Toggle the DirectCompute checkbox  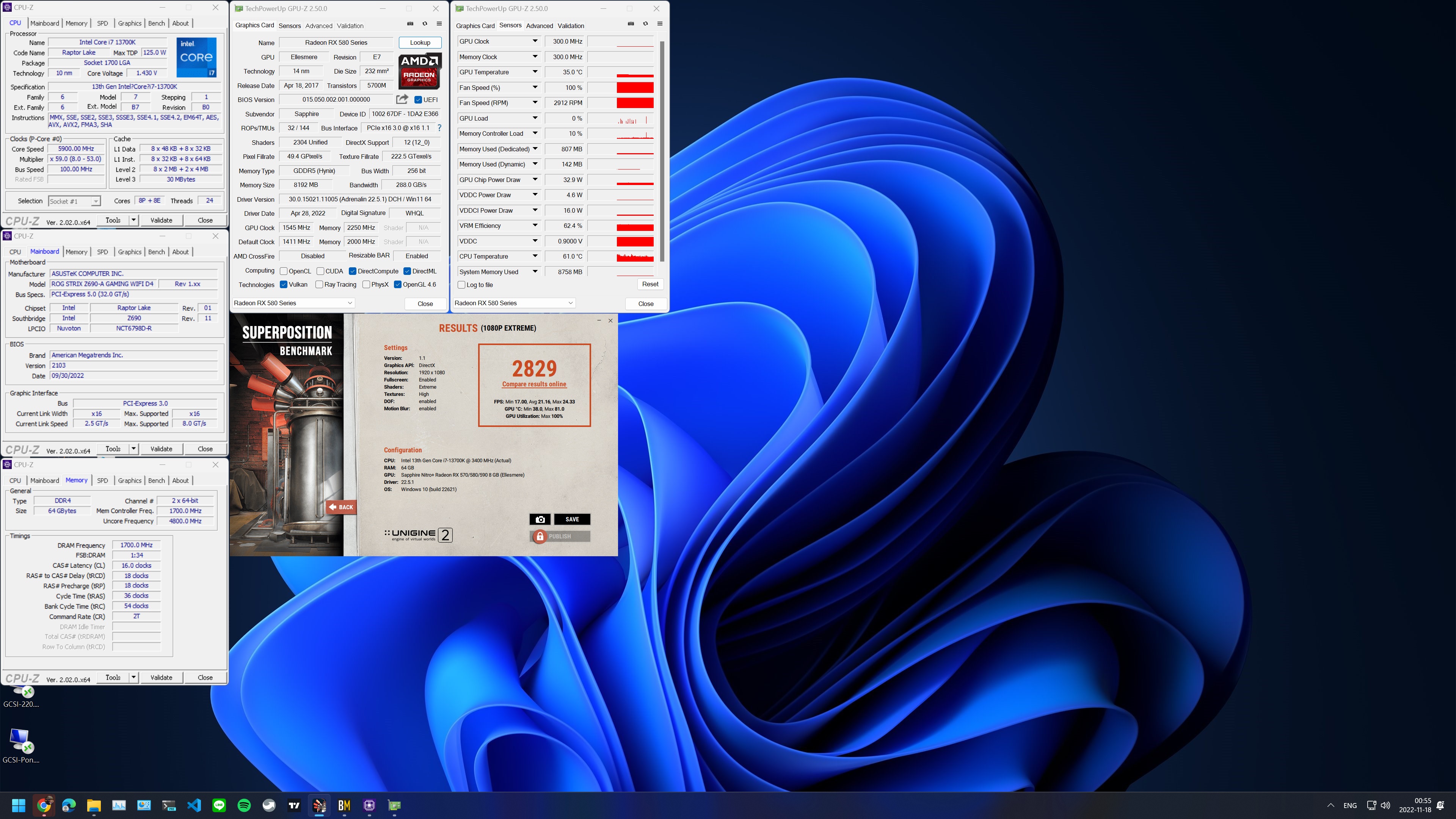tap(353, 271)
